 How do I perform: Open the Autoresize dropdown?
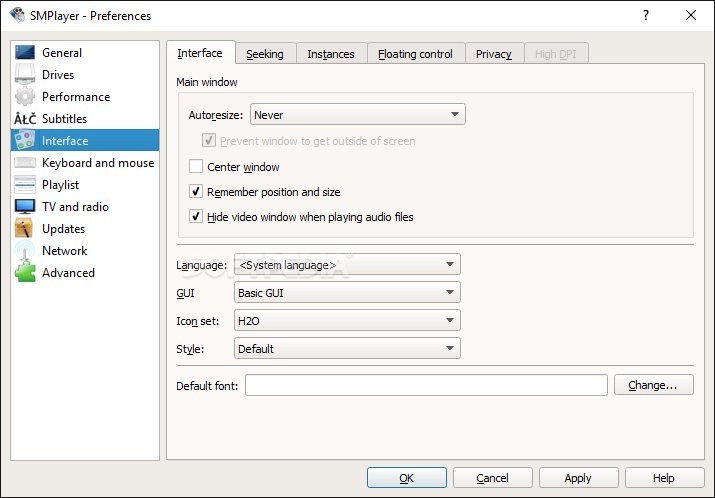click(x=358, y=114)
